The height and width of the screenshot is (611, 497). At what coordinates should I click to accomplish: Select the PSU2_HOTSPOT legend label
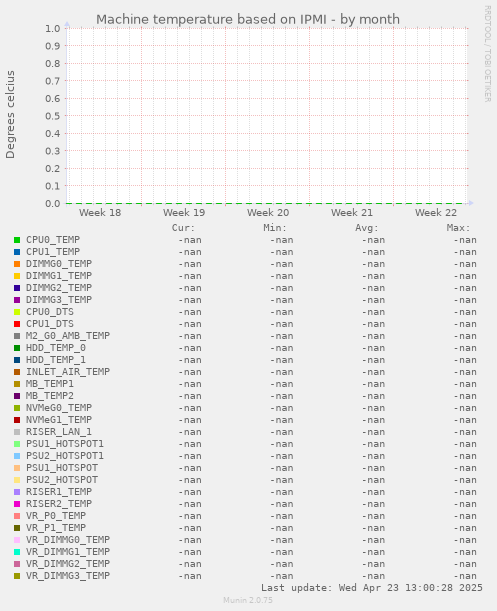pos(62,480)
